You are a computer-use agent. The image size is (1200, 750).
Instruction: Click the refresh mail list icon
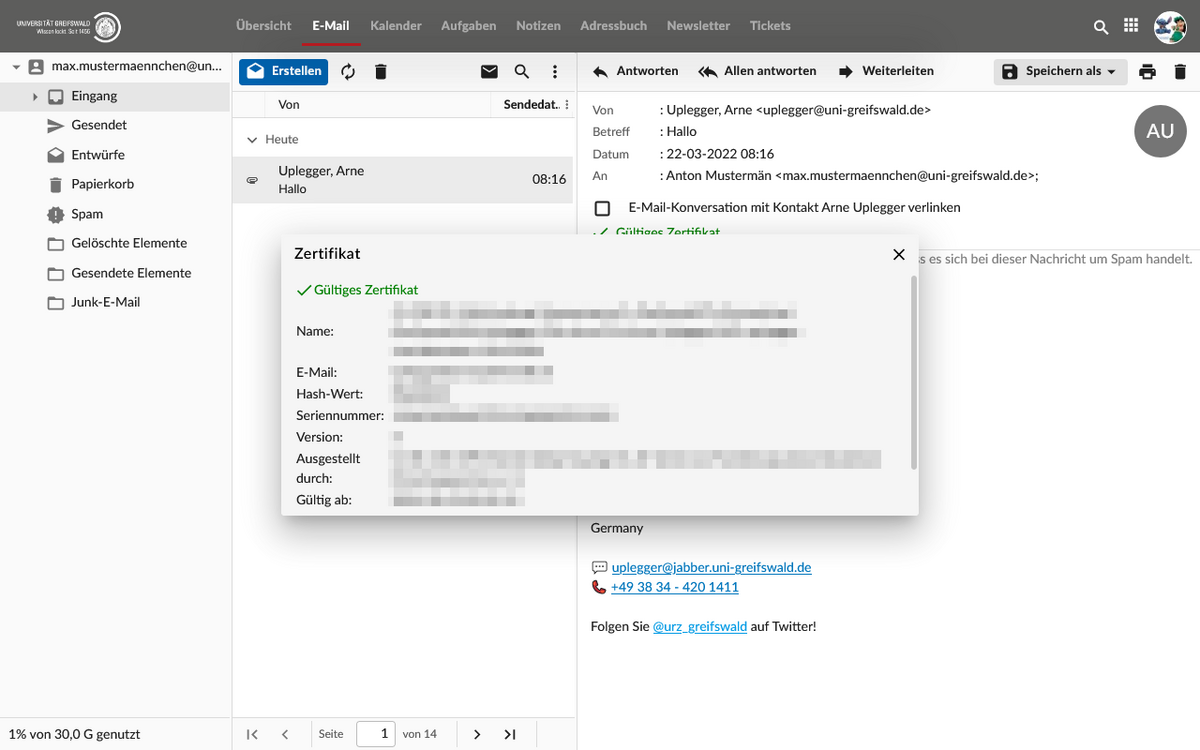[348, 72]
